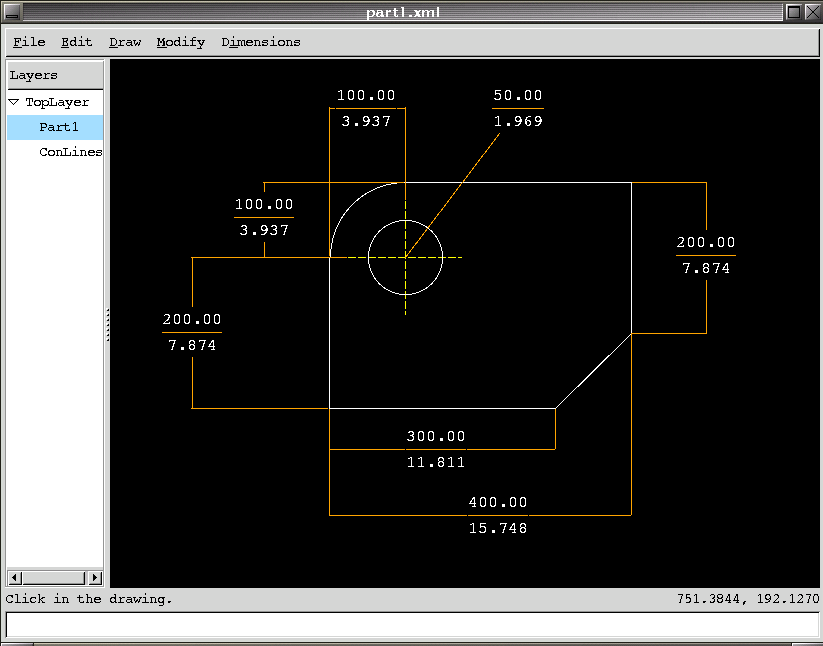The height and width of the screenshot is (646, 823).
Task: Open the window menu button in title bar
Action: point(12,12)
